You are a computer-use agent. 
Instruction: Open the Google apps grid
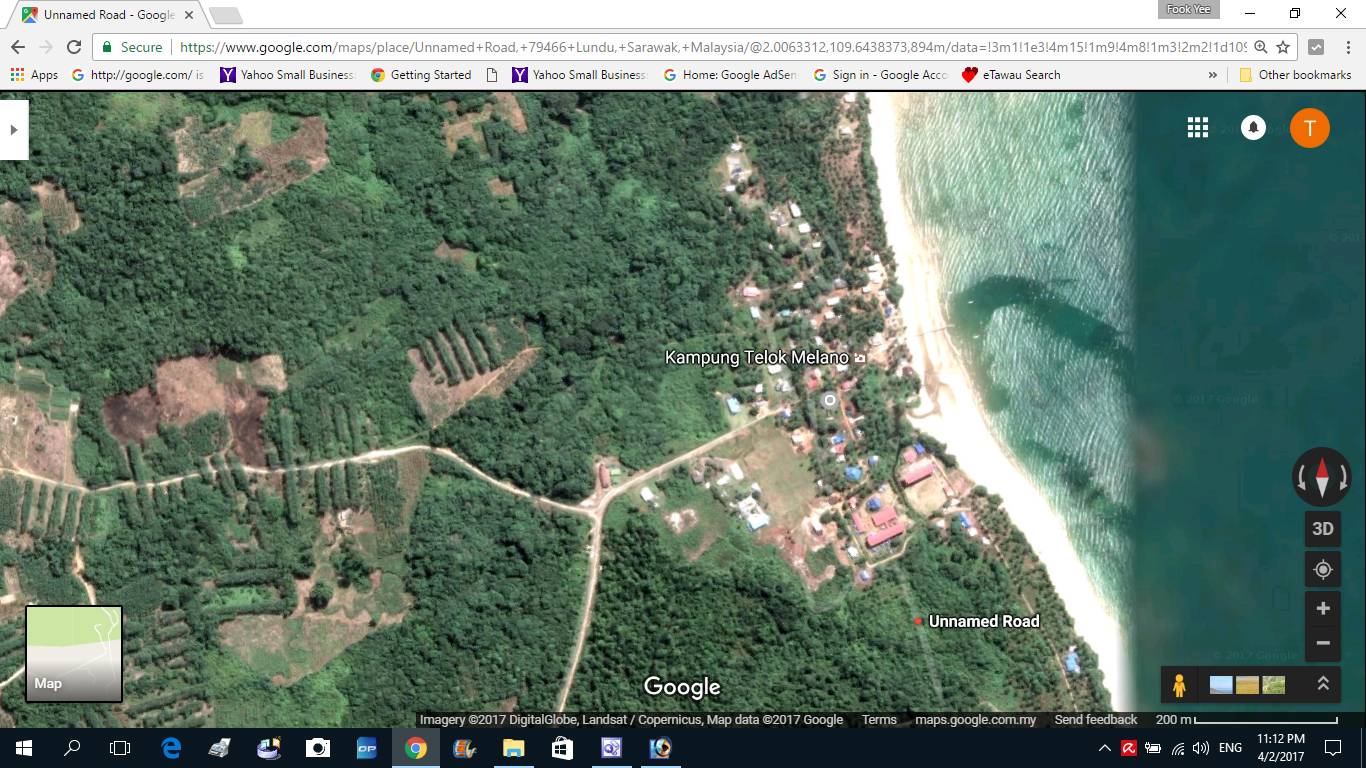point(1197,127)
